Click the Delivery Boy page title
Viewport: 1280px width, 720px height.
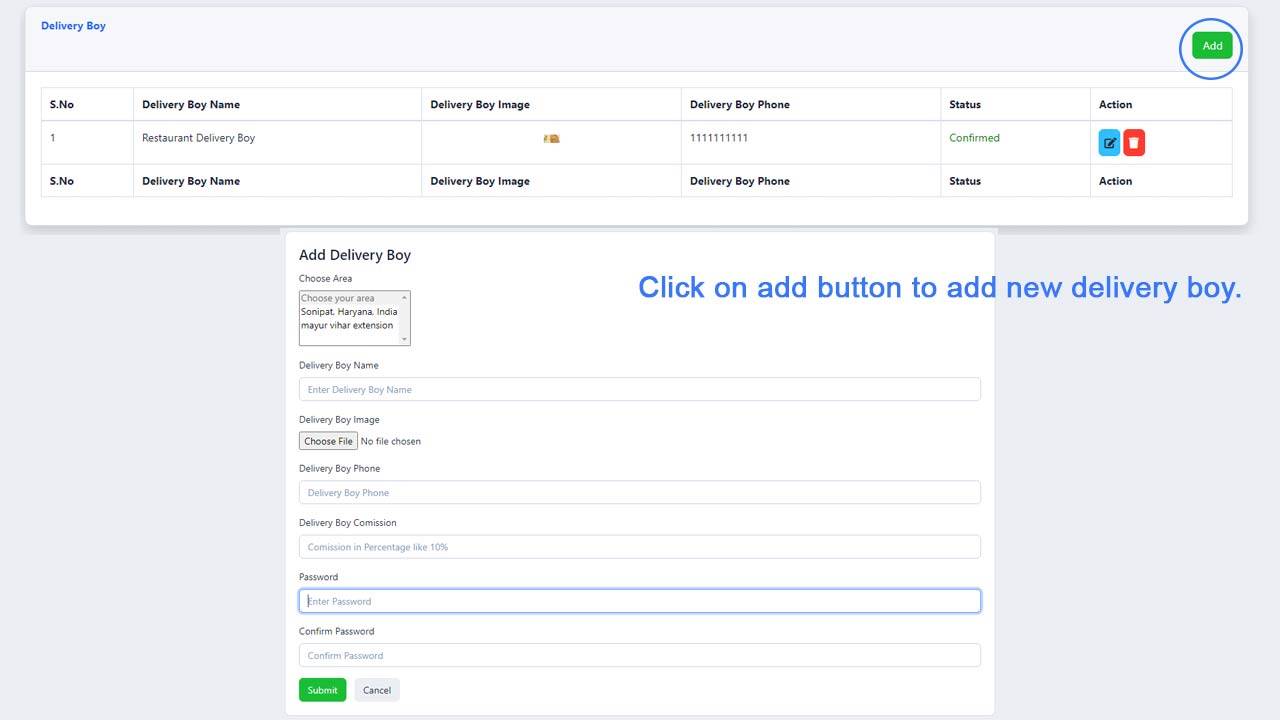pos(73,26)
